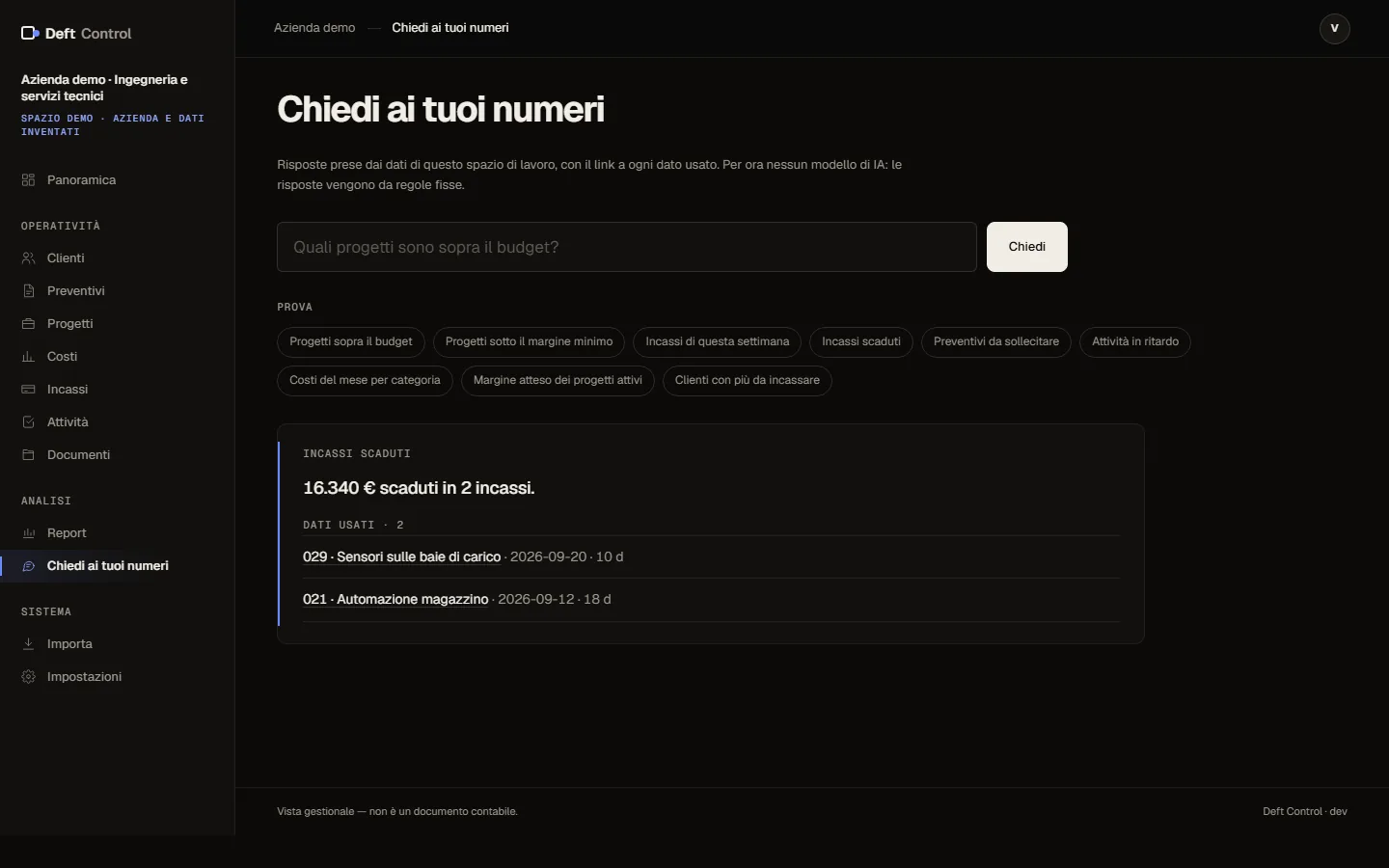Open the Costi bar chart icon
This screenshot has width=1389, height=868.
(29, 357)
